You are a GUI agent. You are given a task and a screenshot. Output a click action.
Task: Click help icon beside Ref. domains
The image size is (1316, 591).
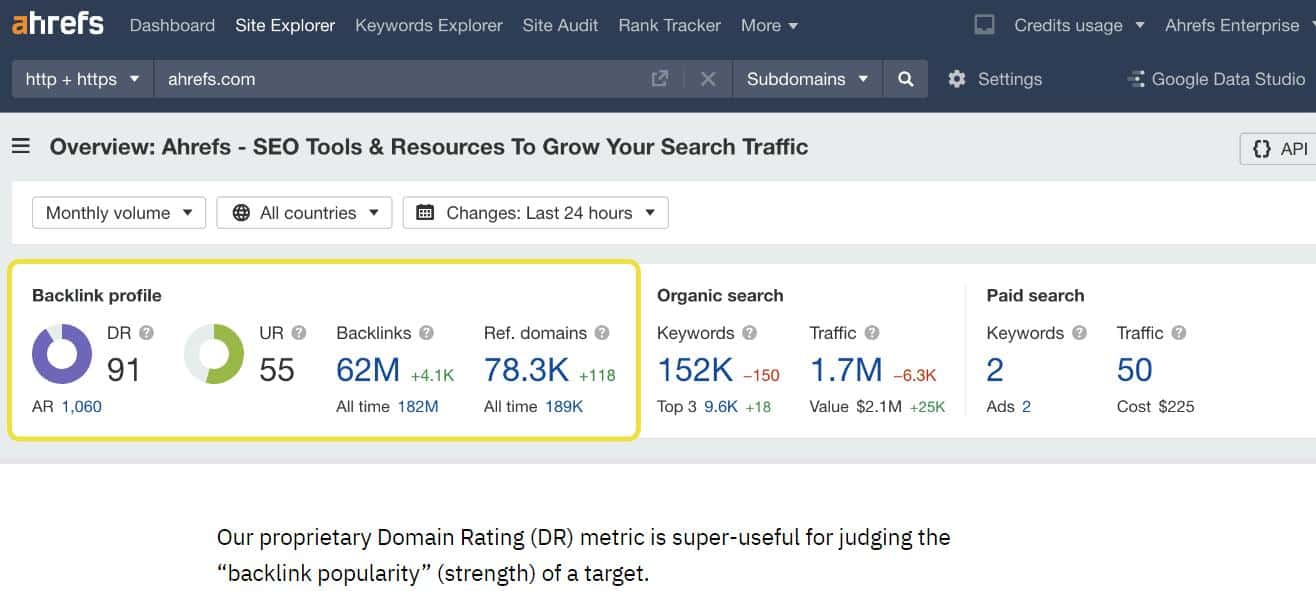pyautogui.click(x=602, y=333)
